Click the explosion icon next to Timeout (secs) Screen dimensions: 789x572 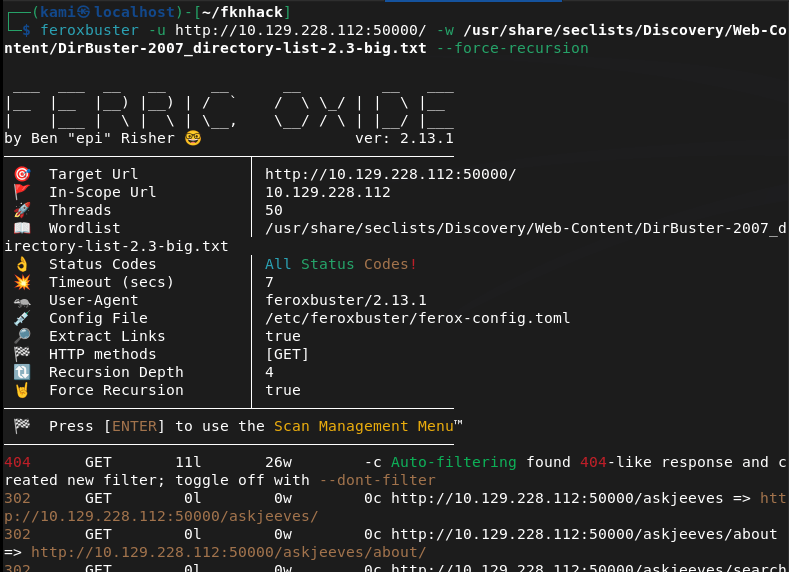pos(22,282)
